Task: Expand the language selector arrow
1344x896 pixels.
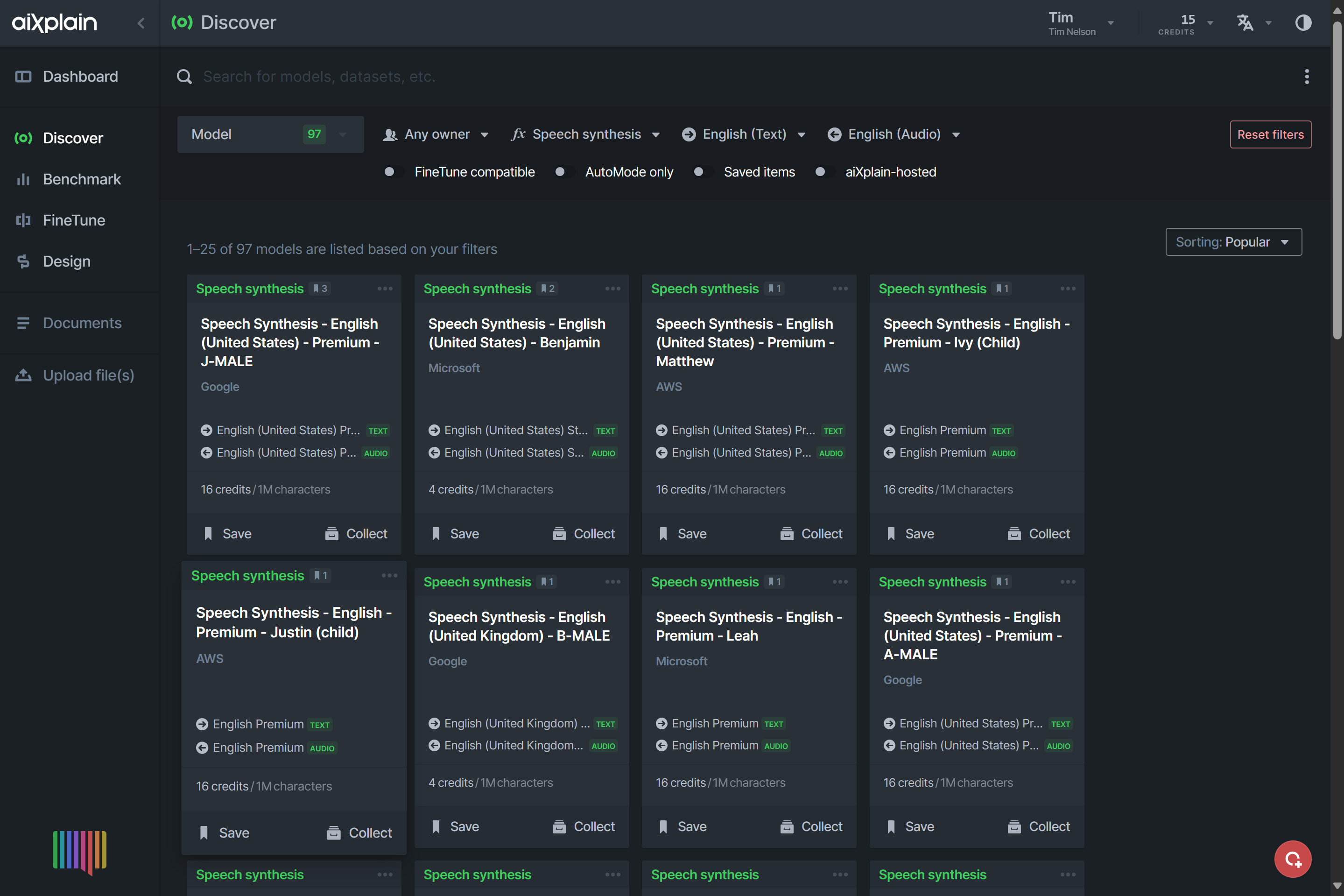Action: [1268, 23]
